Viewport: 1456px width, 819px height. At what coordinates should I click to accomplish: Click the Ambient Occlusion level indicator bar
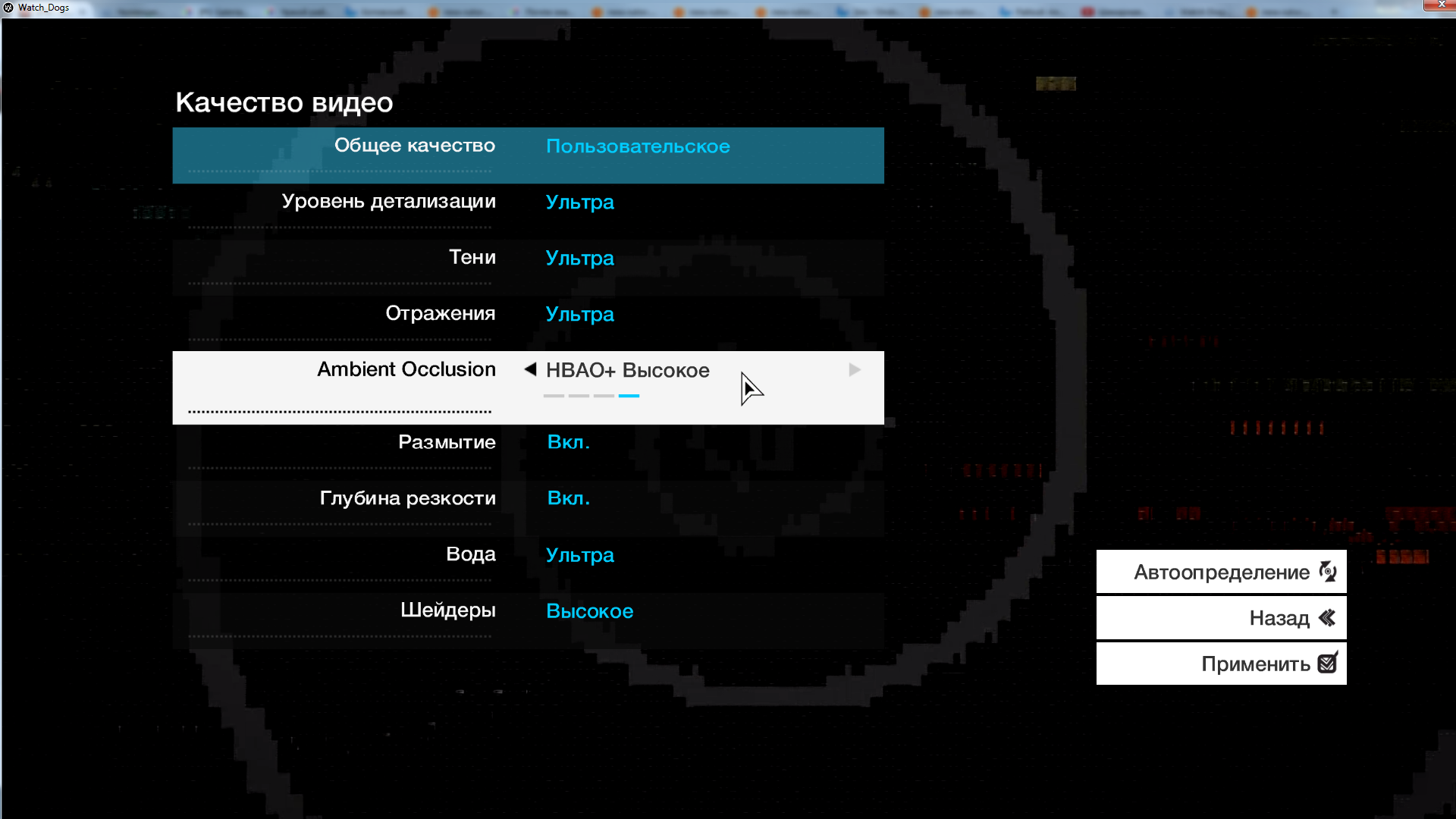591,396
